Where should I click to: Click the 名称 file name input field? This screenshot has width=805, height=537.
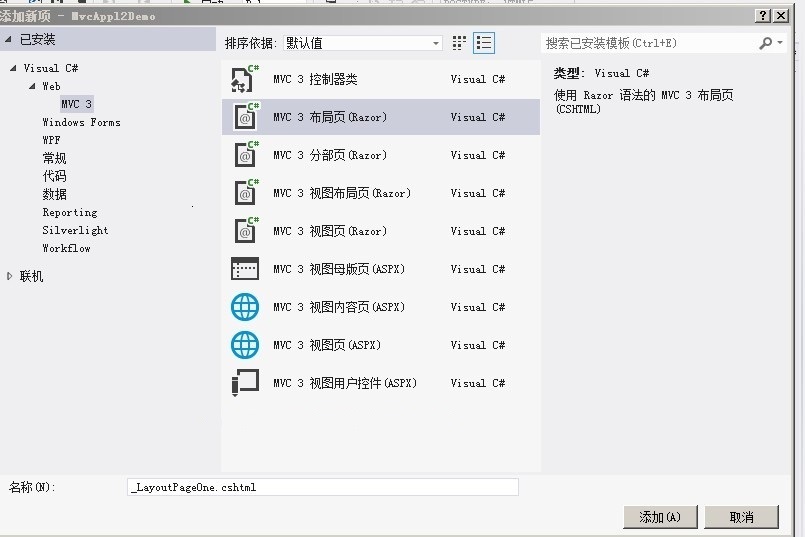click(x=323, y=487)
